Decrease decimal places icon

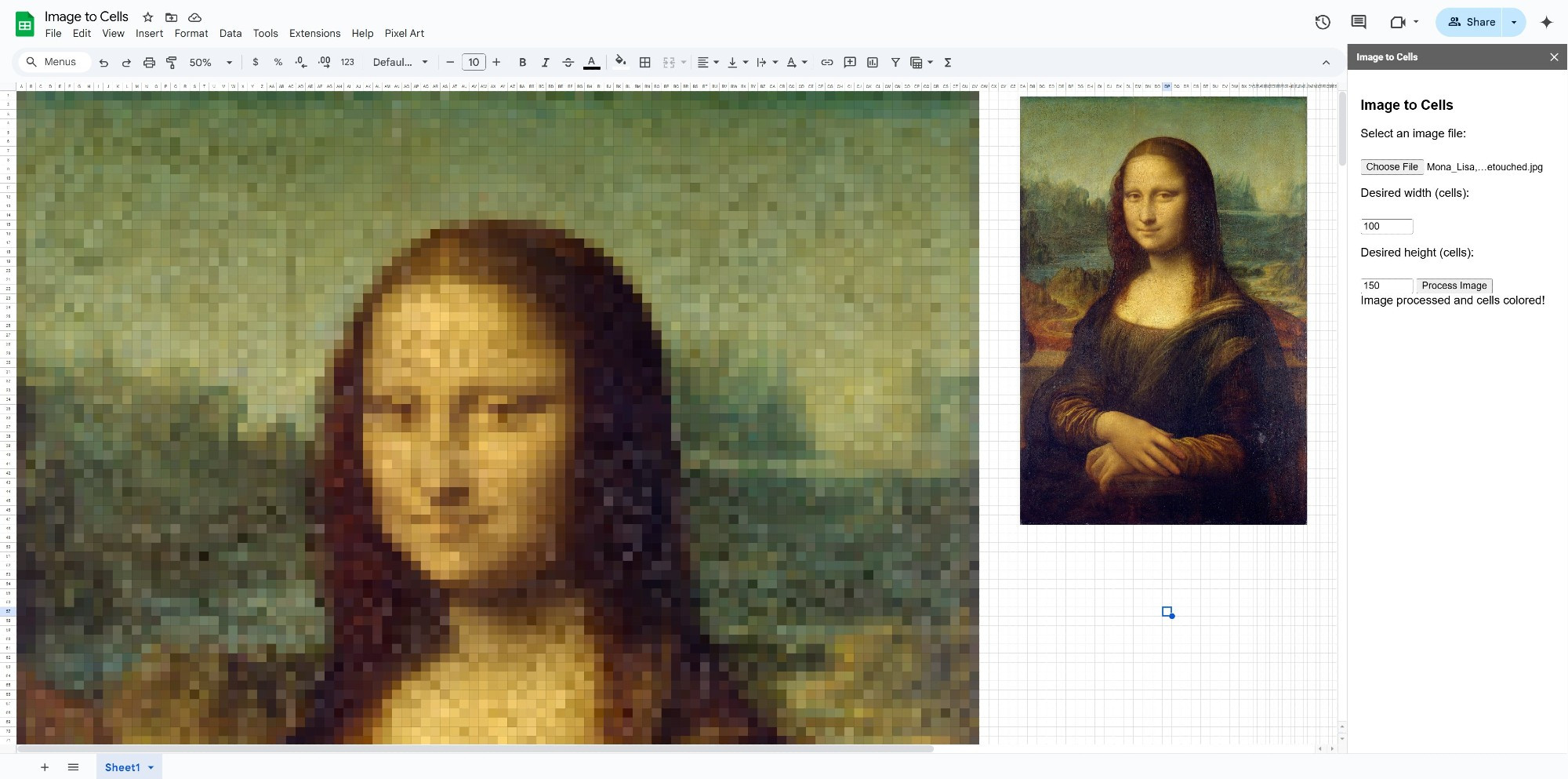tap(301, 62)
